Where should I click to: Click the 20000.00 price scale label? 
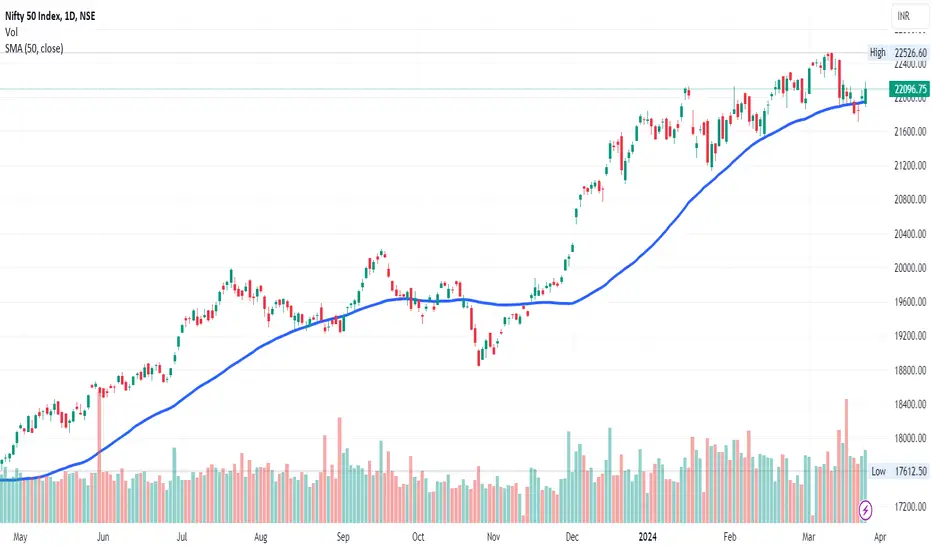pos(910,268)
